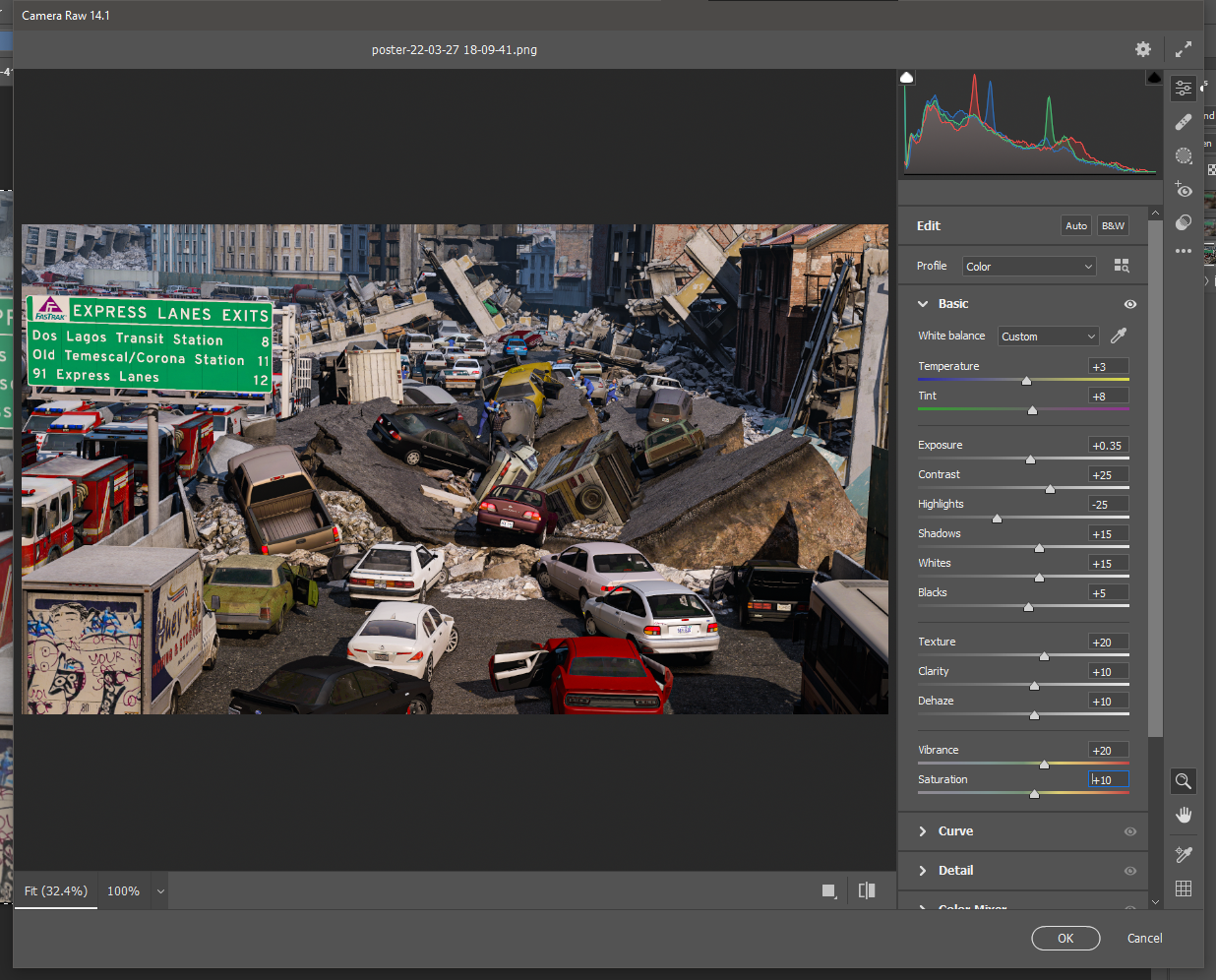The width and height of the screenshot is (1216, 980).
Task: Click the Exposure slider handle
Action: point(1030,459)
